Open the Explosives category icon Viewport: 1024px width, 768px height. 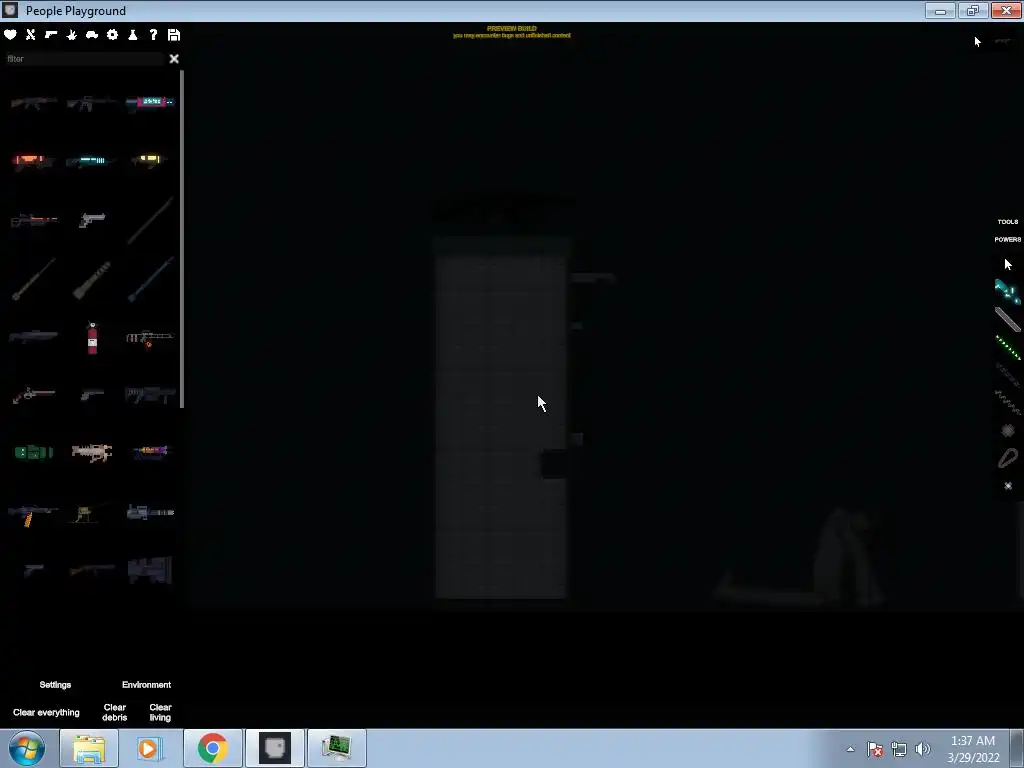pyautogui.click(x=72, y=35)
